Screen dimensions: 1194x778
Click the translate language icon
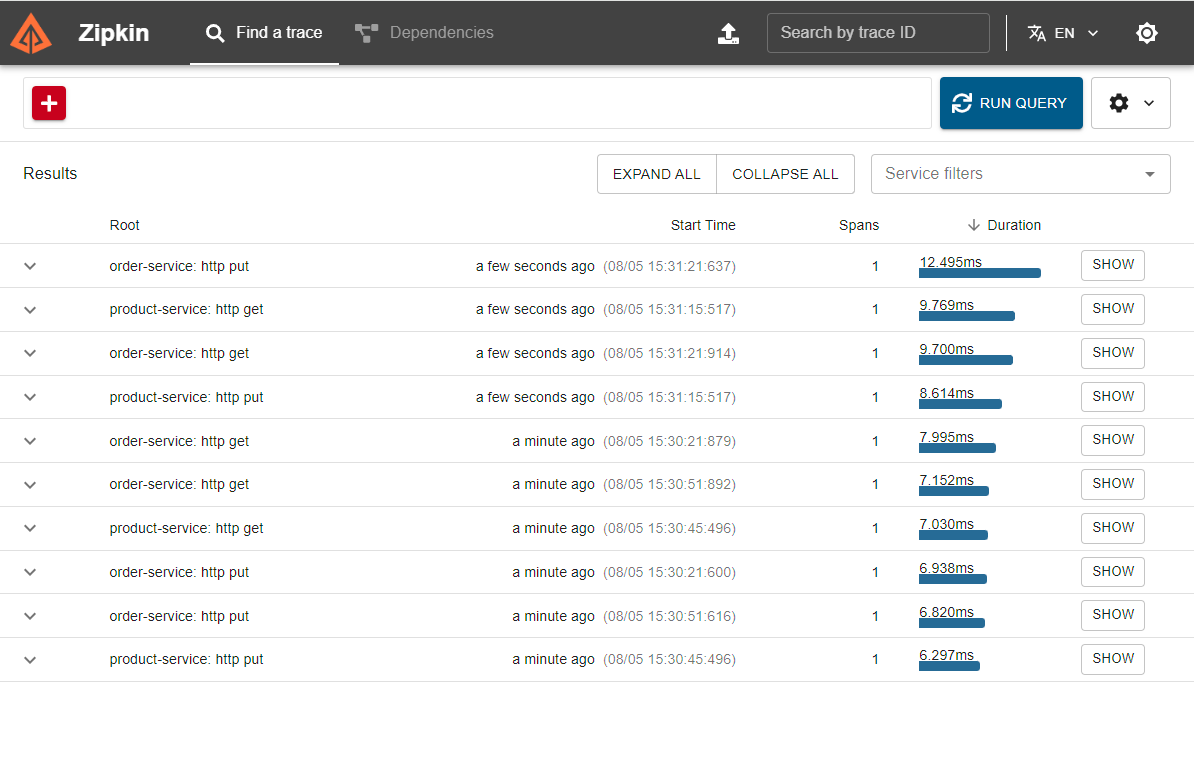coord(1036,33)
